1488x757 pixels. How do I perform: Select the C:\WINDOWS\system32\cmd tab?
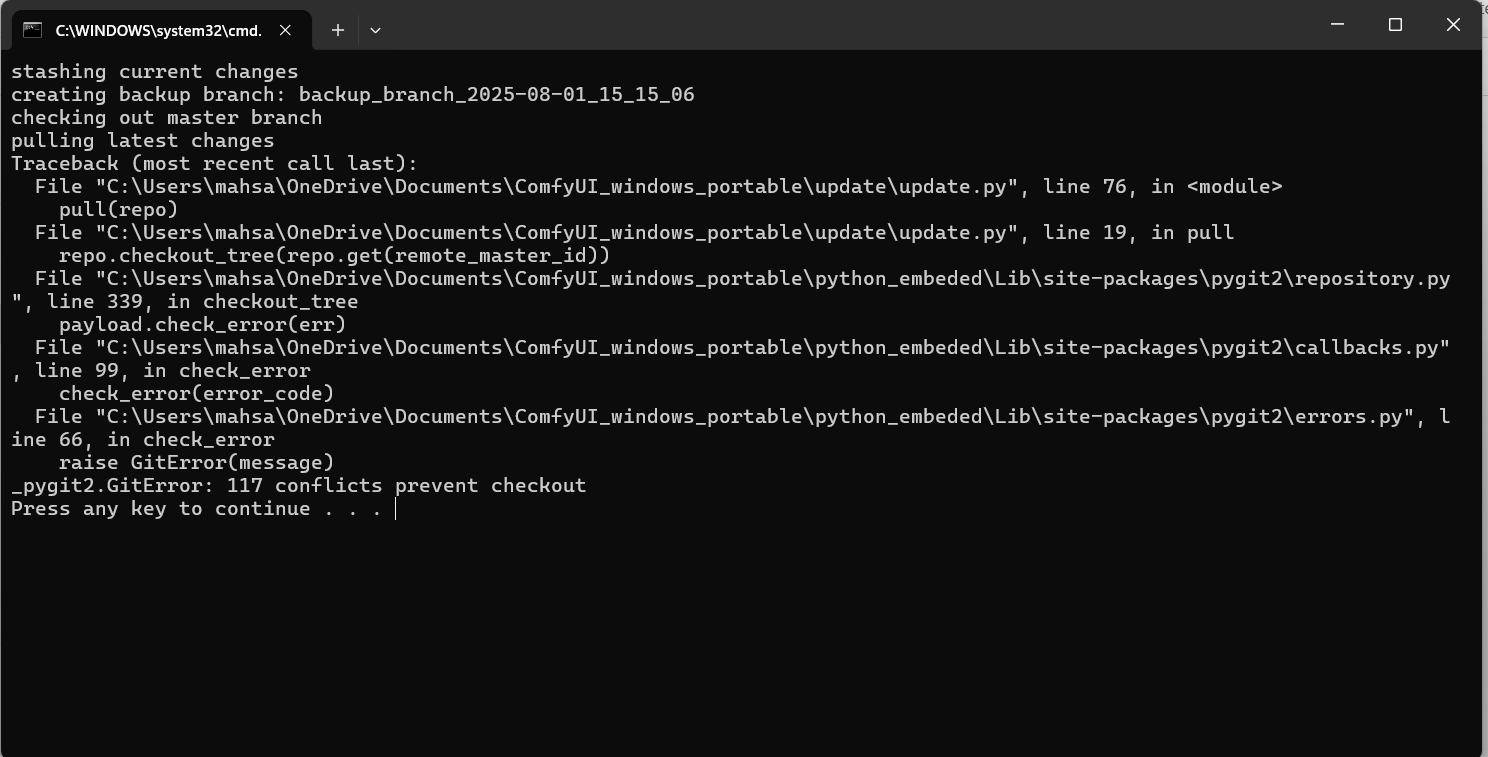(158, 30)
